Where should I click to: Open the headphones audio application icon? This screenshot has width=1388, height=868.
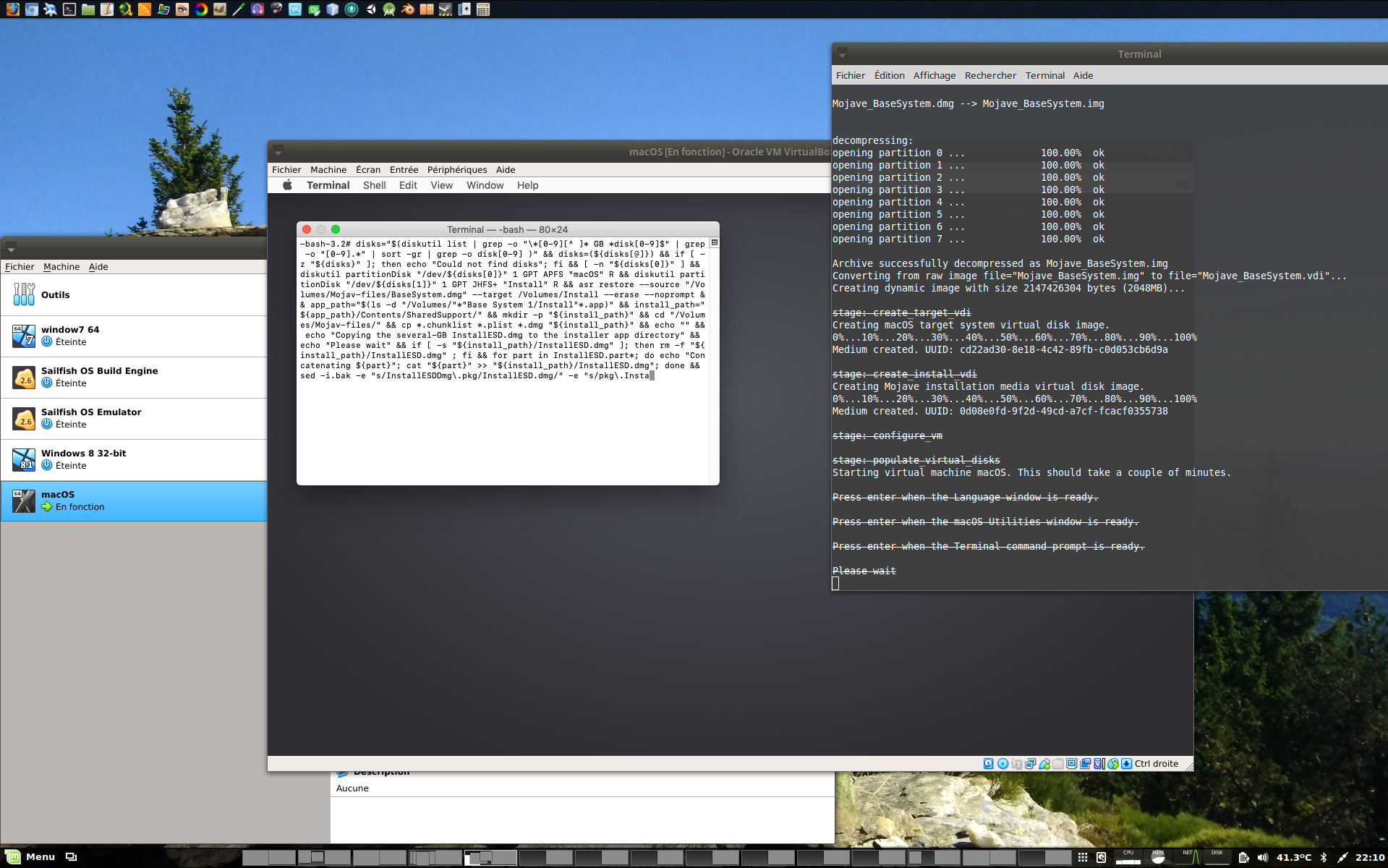(x=257, y=9)
